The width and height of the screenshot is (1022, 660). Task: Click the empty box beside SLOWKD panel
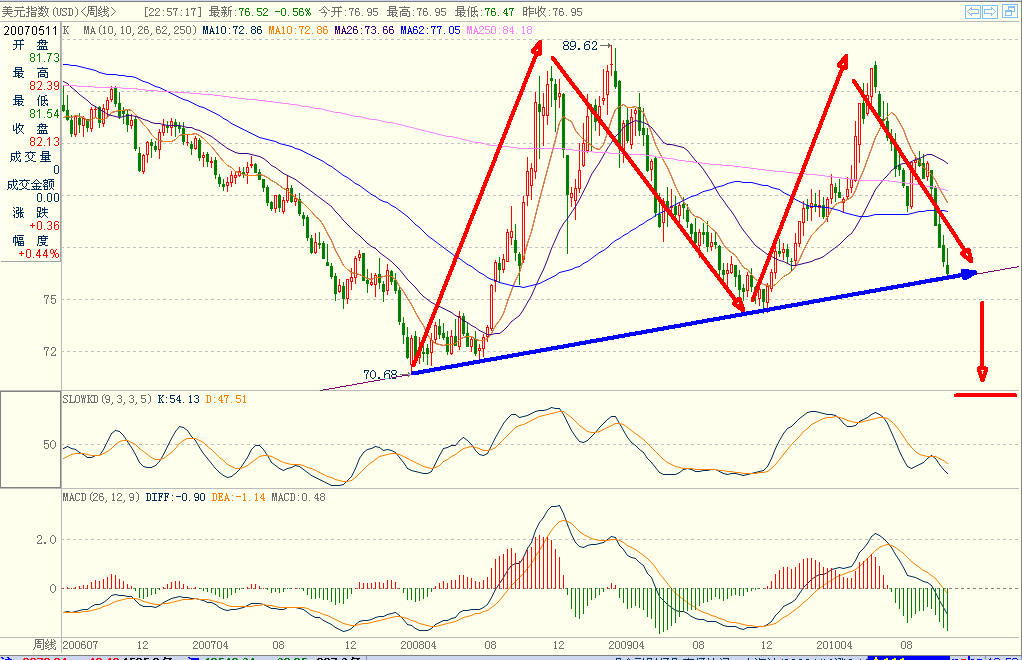31,439
